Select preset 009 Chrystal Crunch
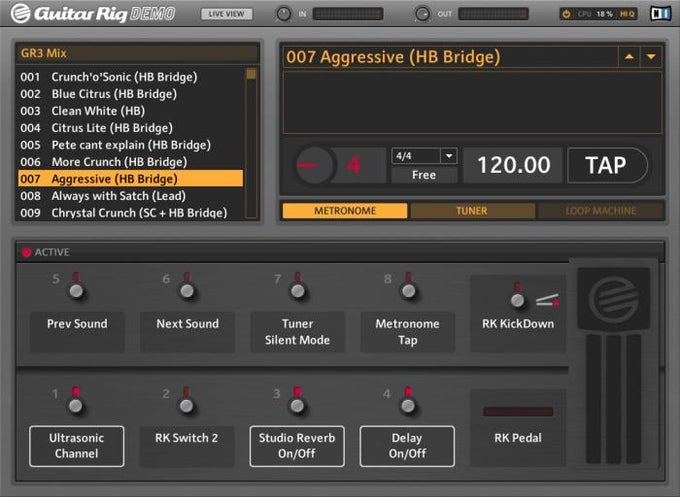 tap(131, 213)
